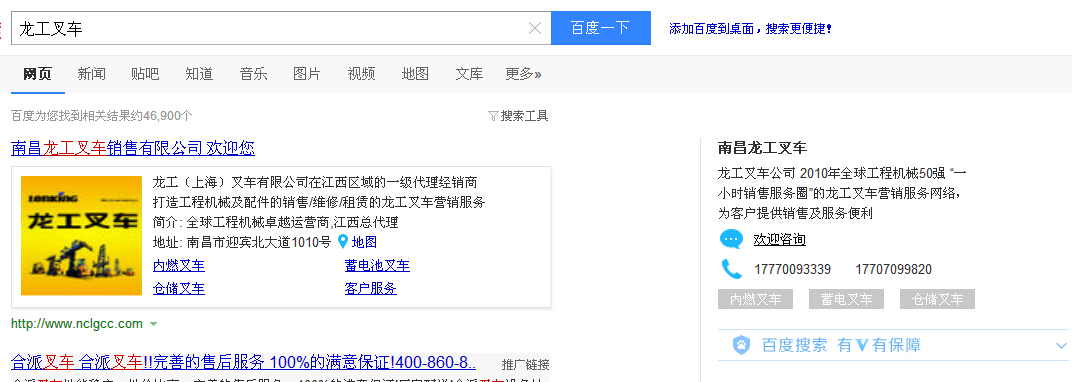Screen dimensions: 1072x382
Task: Open the 蓄电池叉车 sublink
Action: click(377, 266)
